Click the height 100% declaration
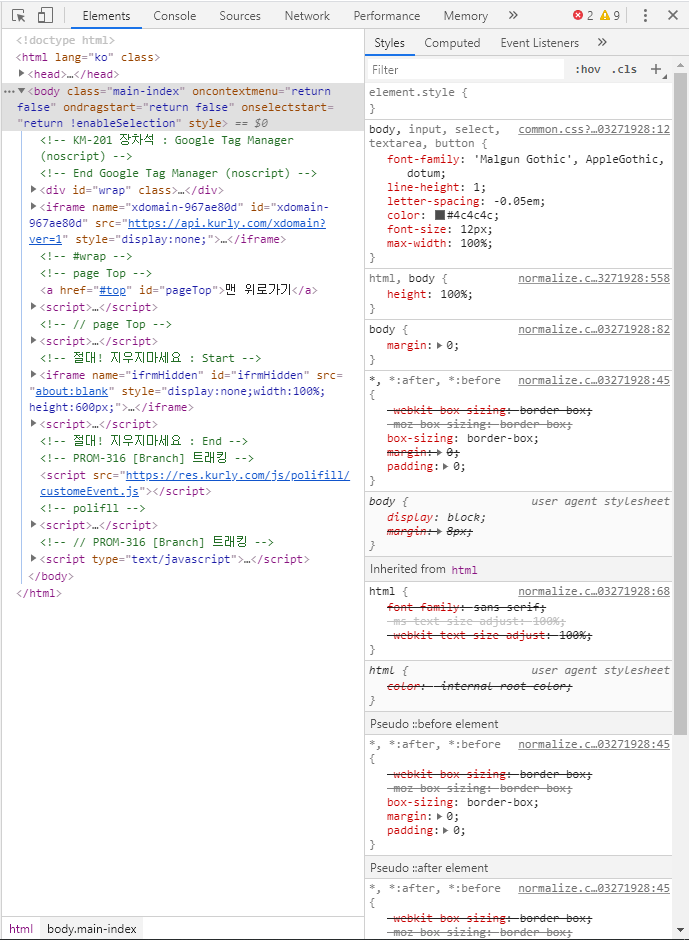This screenshot has height=940, width=689. coord(430,294)
